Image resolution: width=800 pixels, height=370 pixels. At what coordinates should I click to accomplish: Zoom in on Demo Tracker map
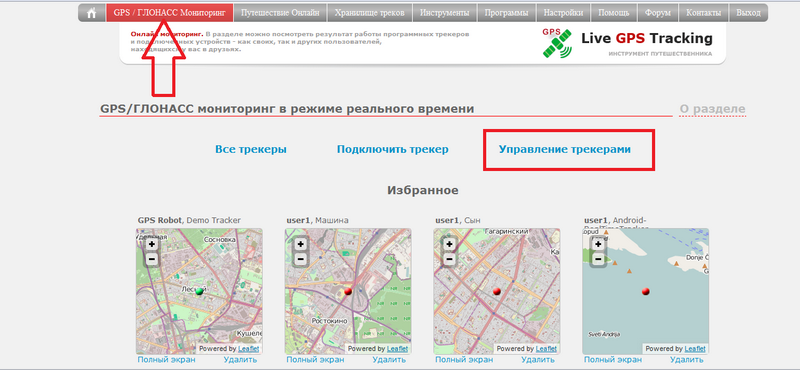coord(152,244)
